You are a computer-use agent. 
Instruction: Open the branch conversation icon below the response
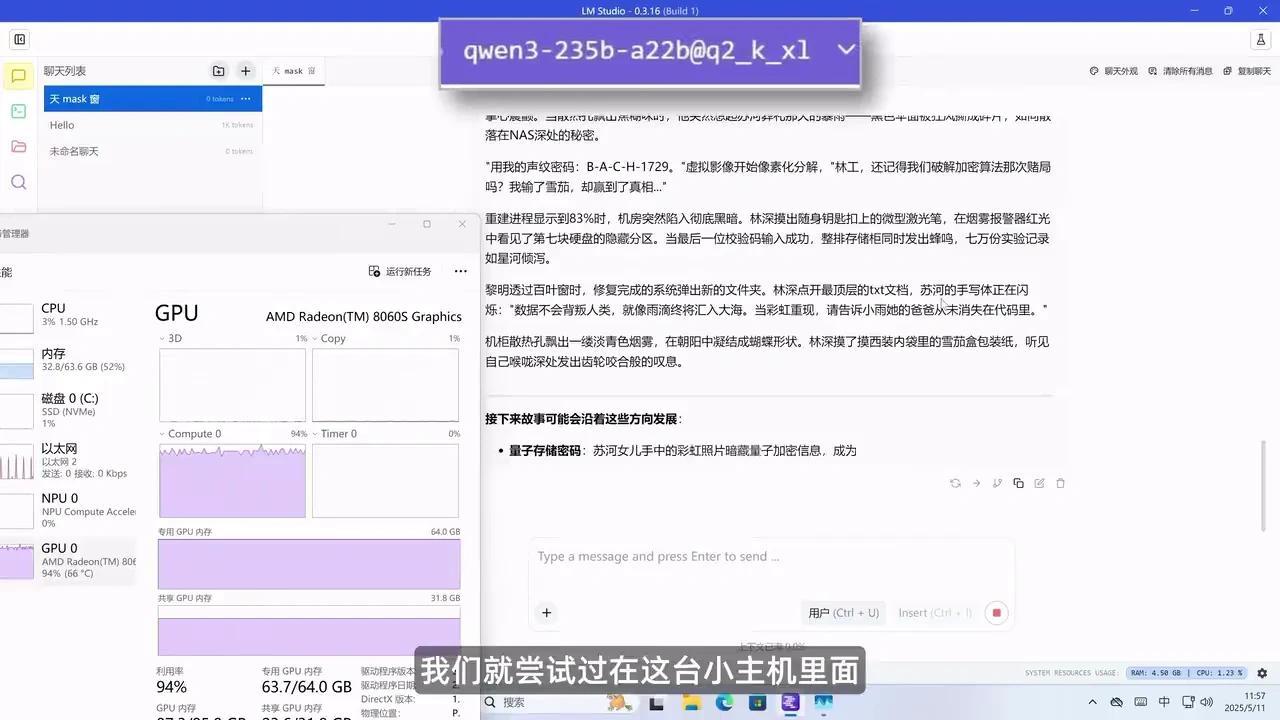coord(997,483)
